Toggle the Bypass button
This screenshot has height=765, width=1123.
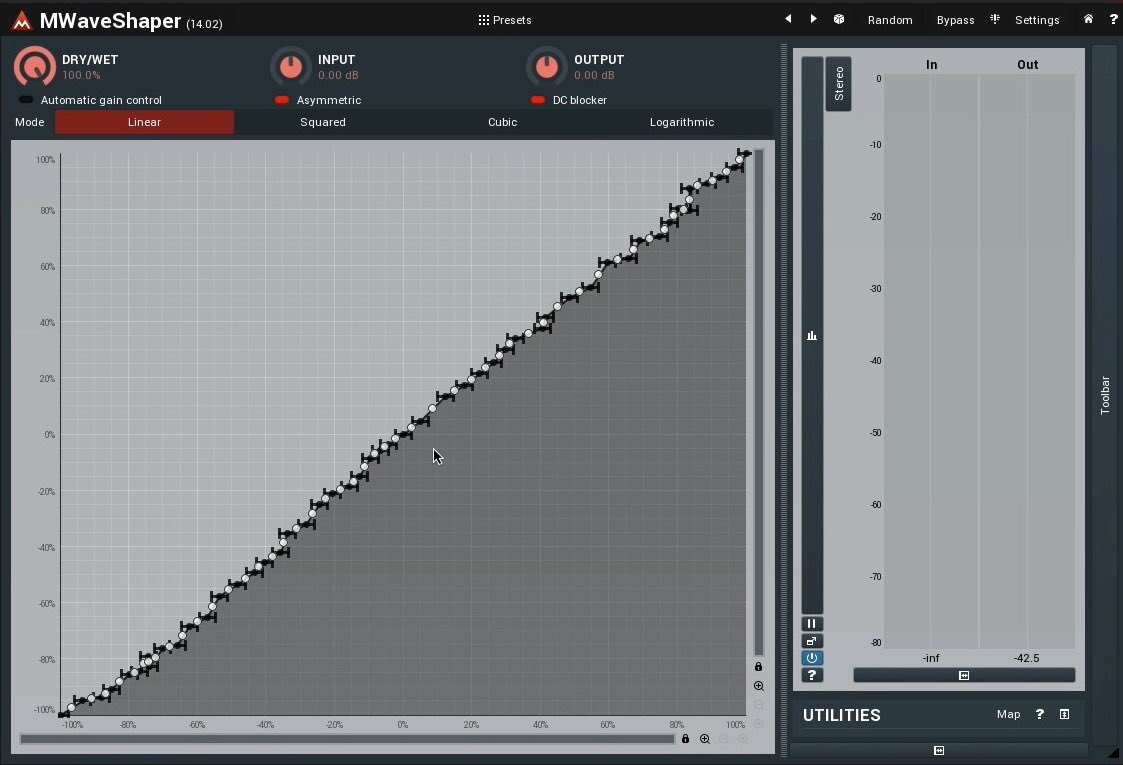(955, 20)
